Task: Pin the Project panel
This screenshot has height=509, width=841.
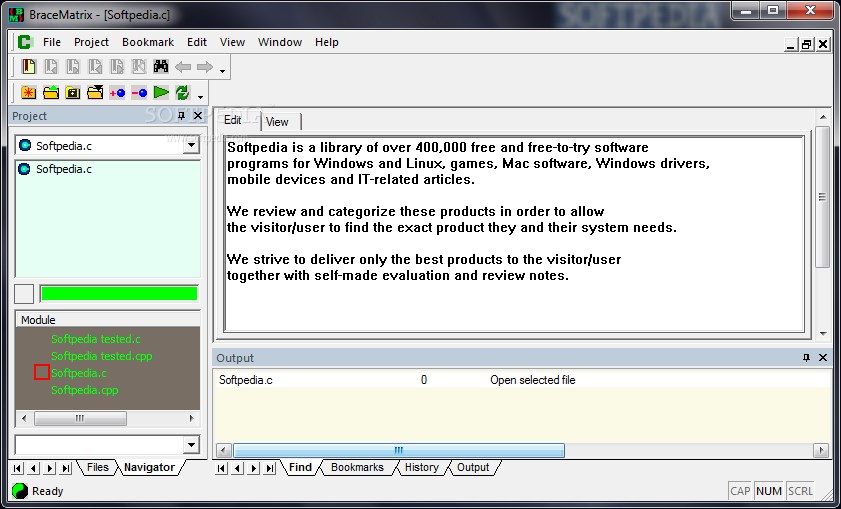Action: pyautogui.click(x=181, y=115)
